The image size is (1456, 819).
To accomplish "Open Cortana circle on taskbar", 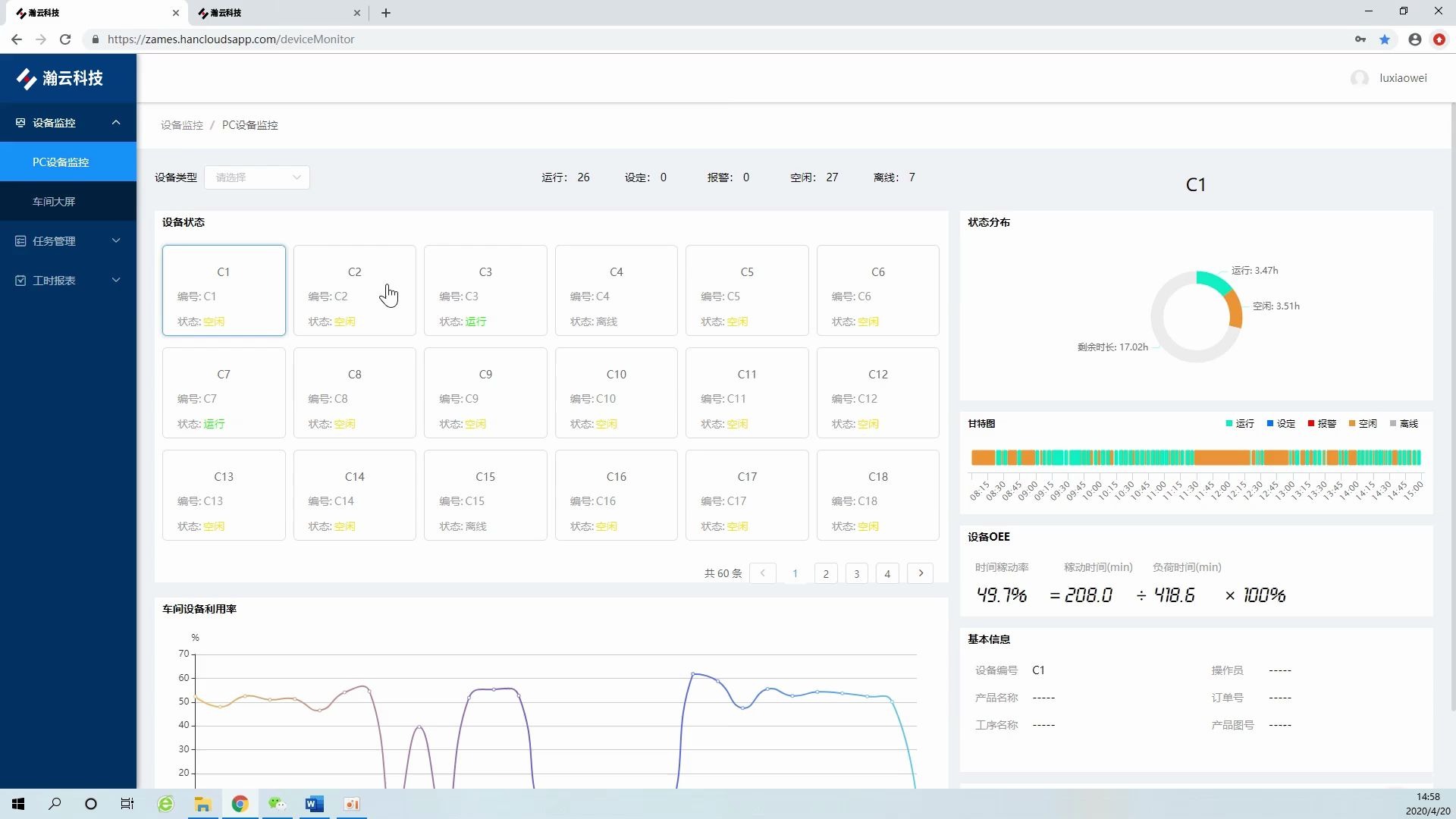I will coord(91,804).
